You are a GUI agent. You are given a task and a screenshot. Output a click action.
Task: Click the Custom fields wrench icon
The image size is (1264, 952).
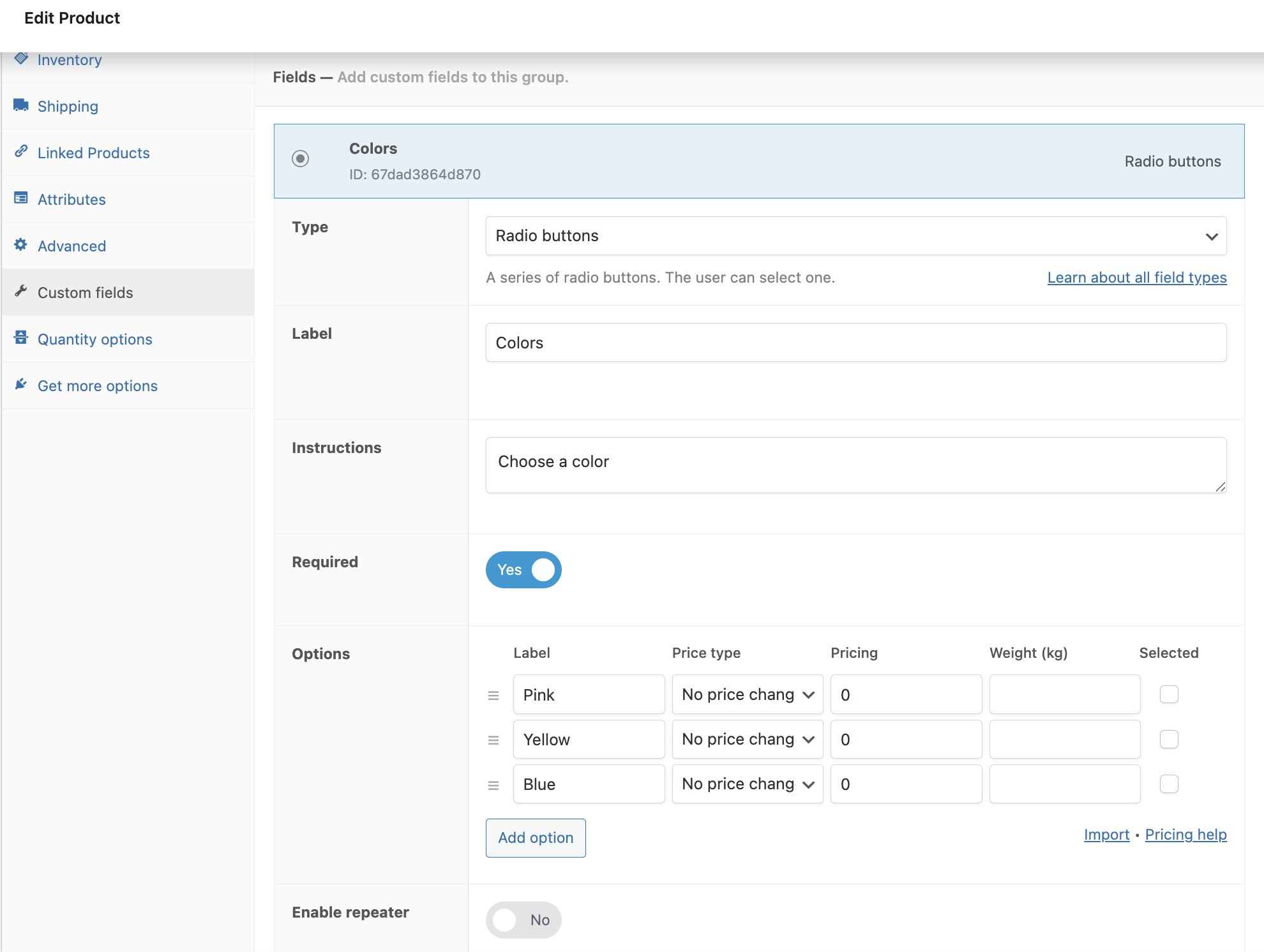tap(20, 292)
